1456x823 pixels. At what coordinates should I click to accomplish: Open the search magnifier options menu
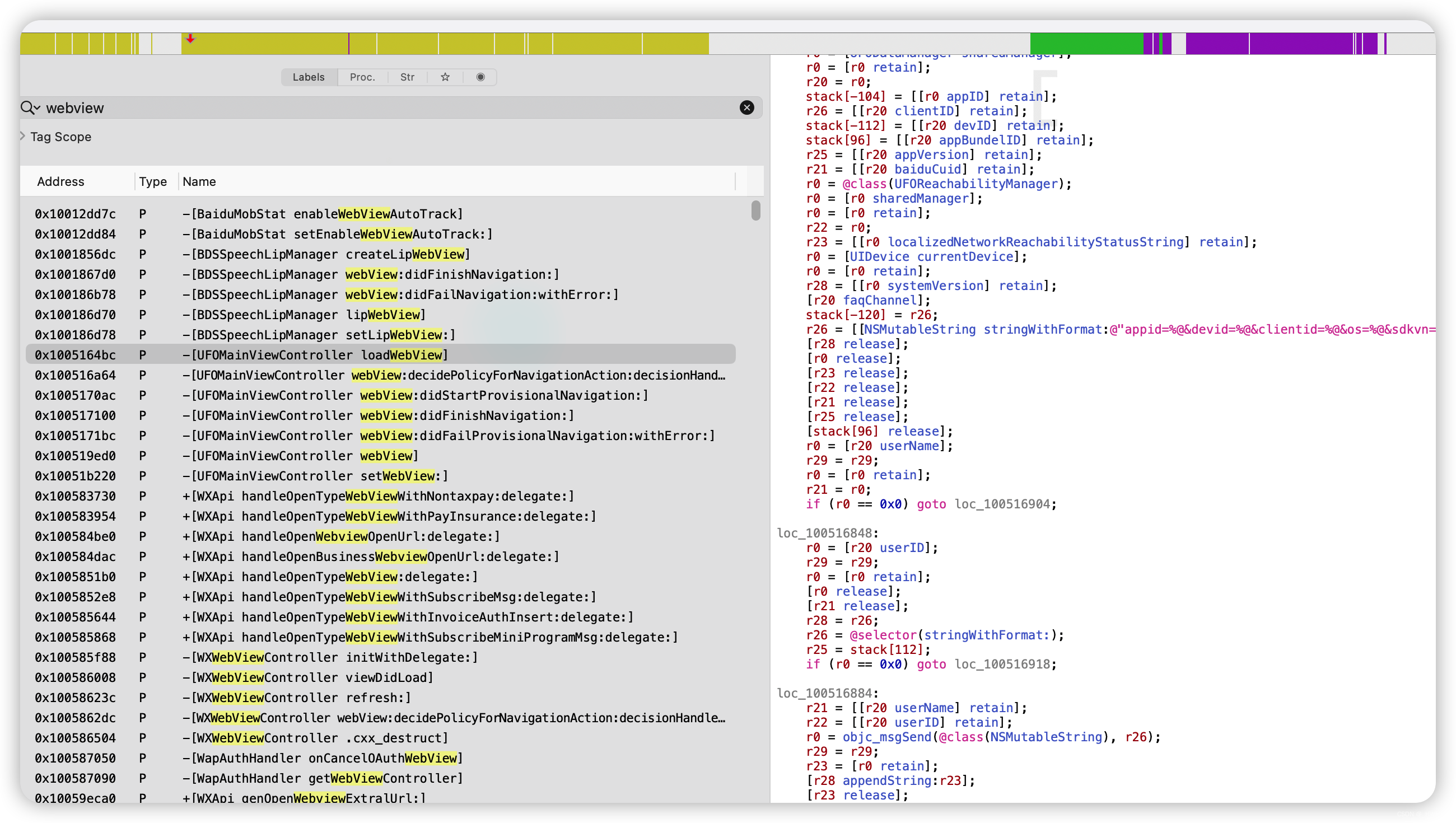31,107
